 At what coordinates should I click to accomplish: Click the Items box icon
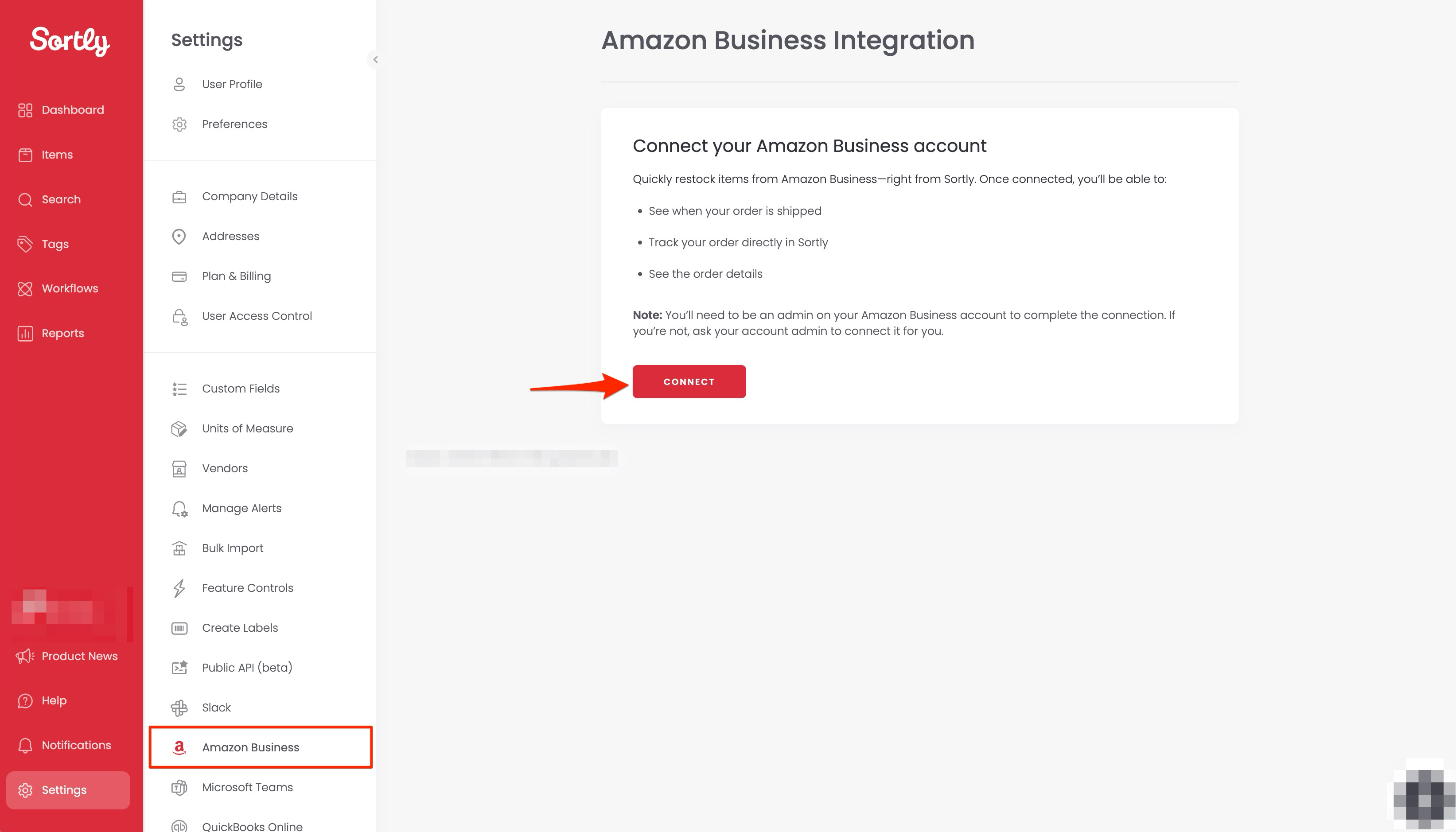click(x=25, y=155)
